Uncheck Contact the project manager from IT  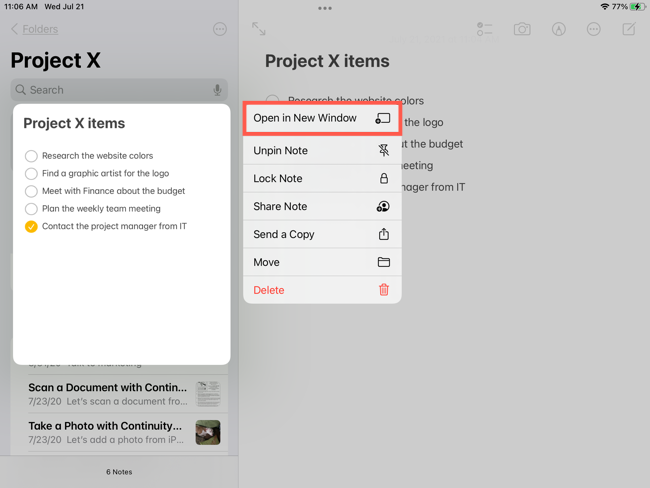pos(31,227)
